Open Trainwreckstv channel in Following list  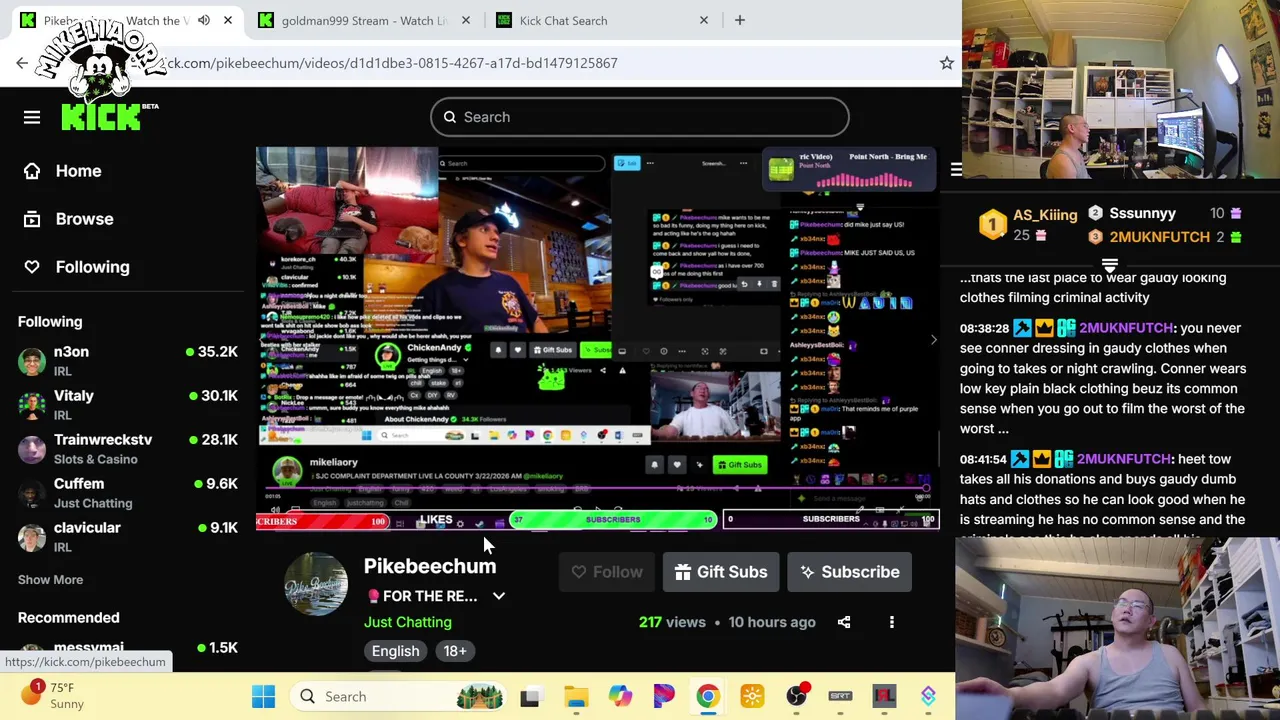[x=128, y=449]
